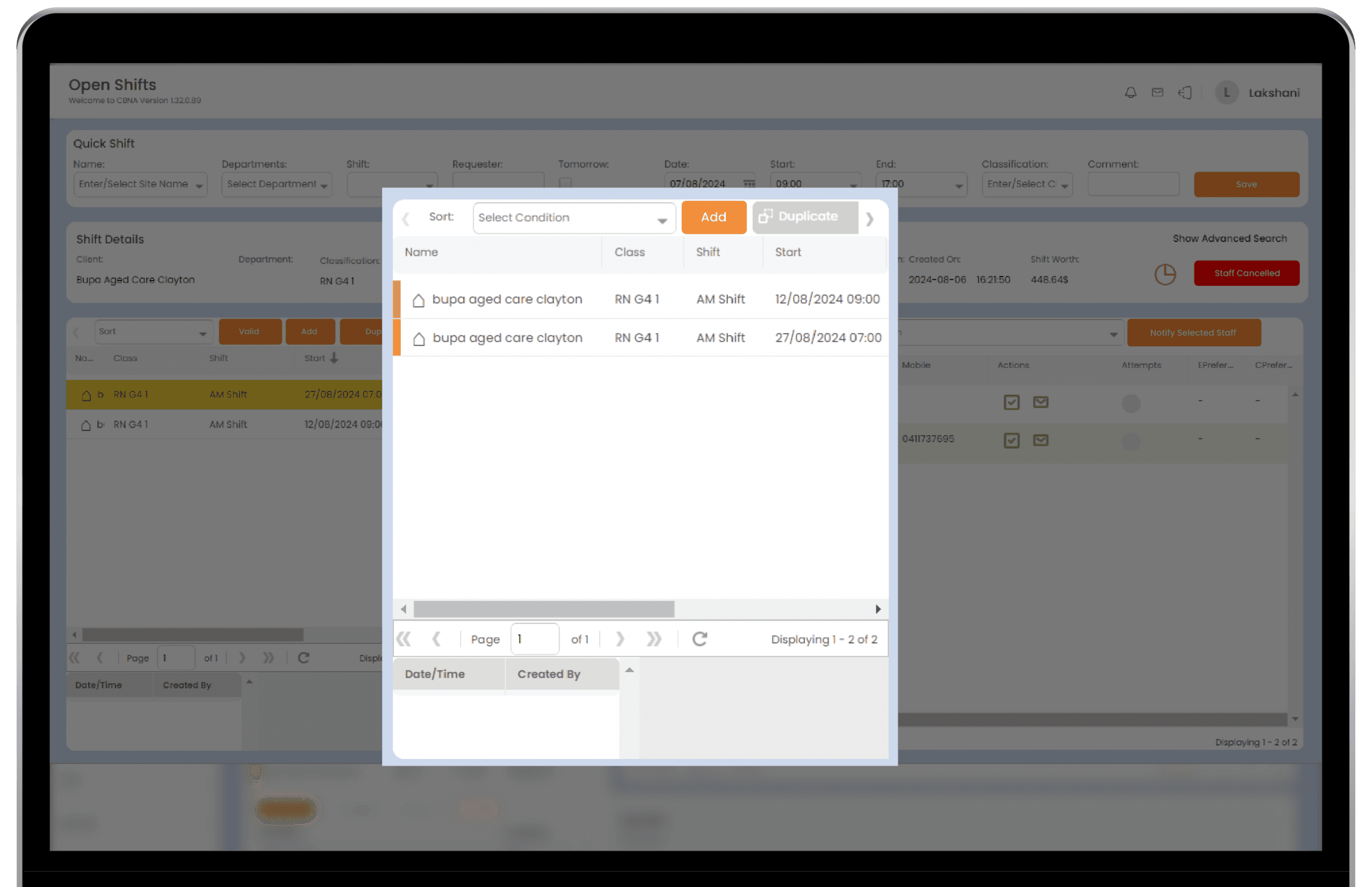This screenshot has width=1372, height=887.
Task: Click the Valid button
Action: (x=250, y=332)
